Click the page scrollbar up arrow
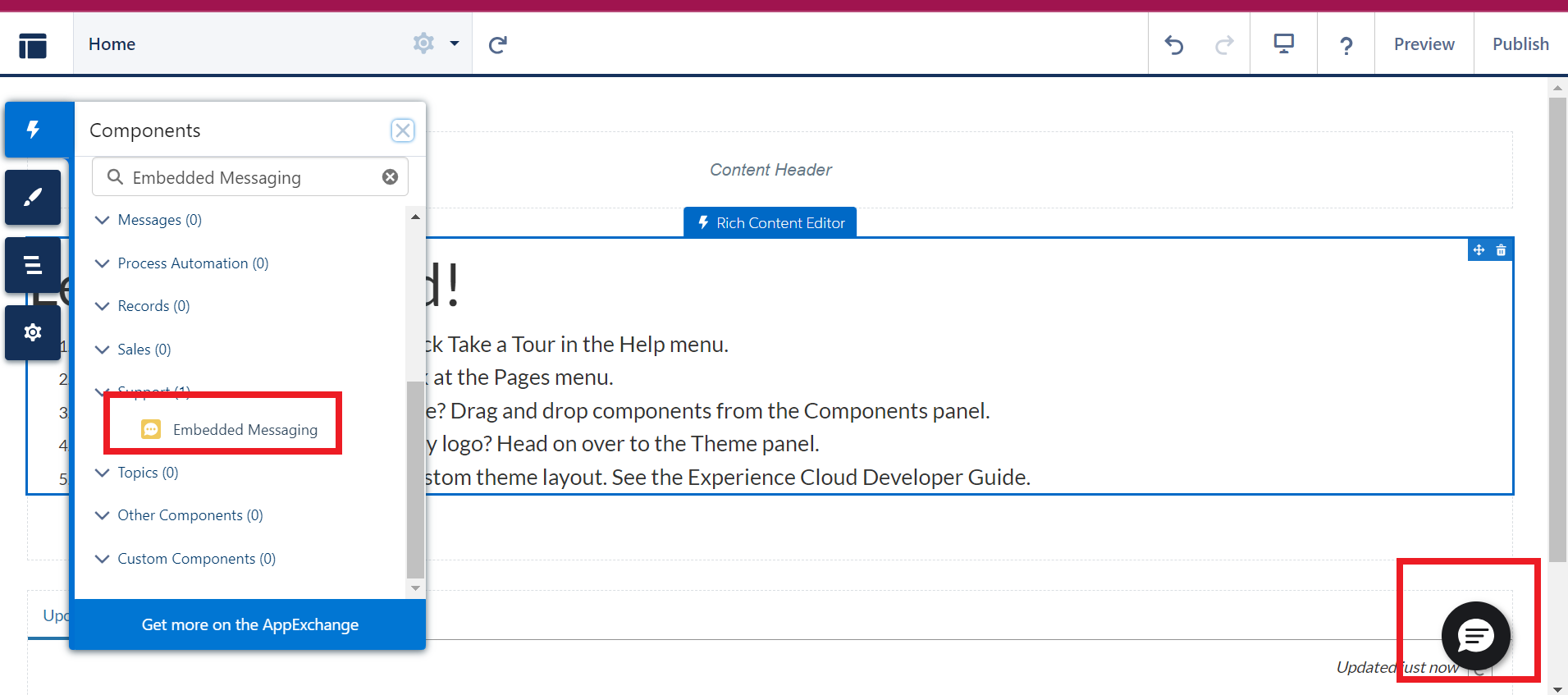The width and height of the screenshot is (1568, 695). coord(1557,86)
